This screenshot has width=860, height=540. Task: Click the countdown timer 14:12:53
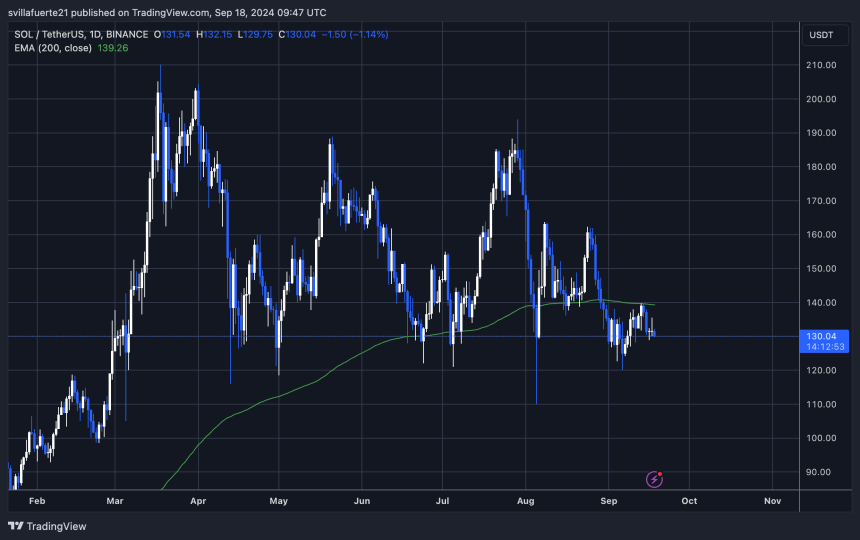825,346
